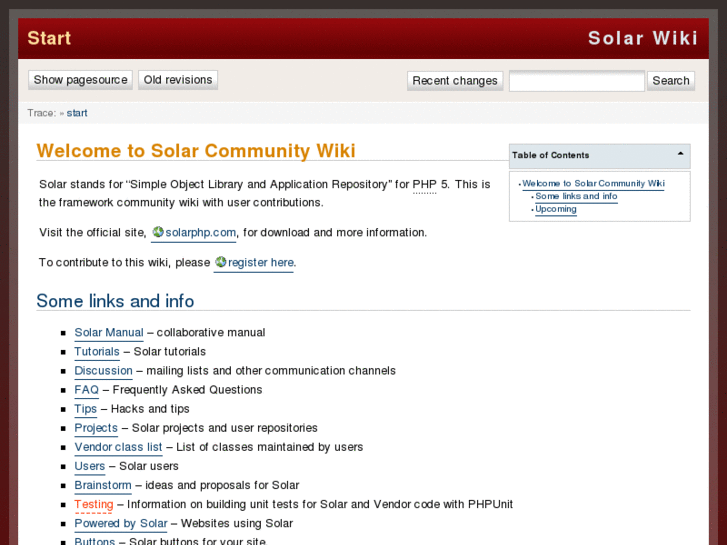727x545 pixels.
Task: Go to the Brainstorm page
Action: click(103, 485)
